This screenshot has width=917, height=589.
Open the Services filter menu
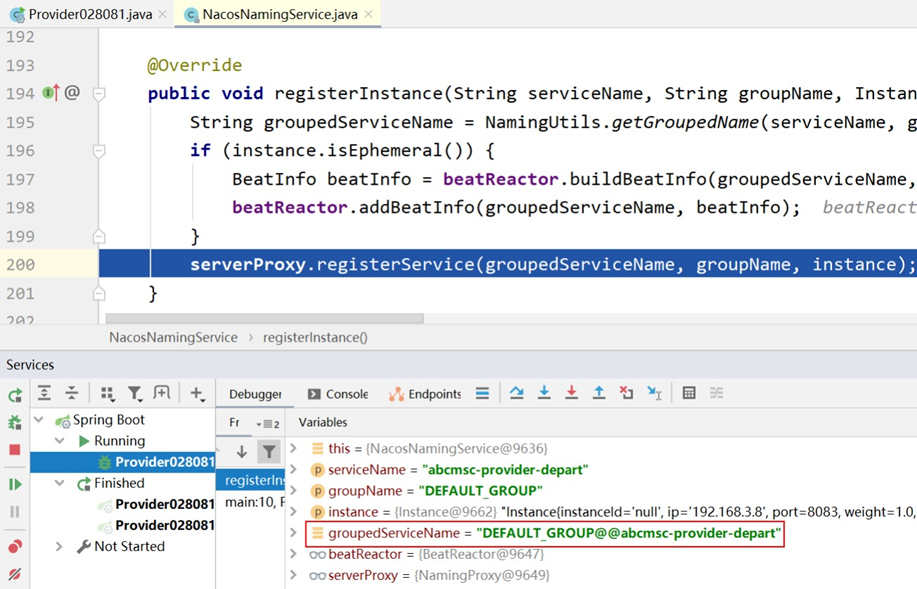(x=135, y=394)
